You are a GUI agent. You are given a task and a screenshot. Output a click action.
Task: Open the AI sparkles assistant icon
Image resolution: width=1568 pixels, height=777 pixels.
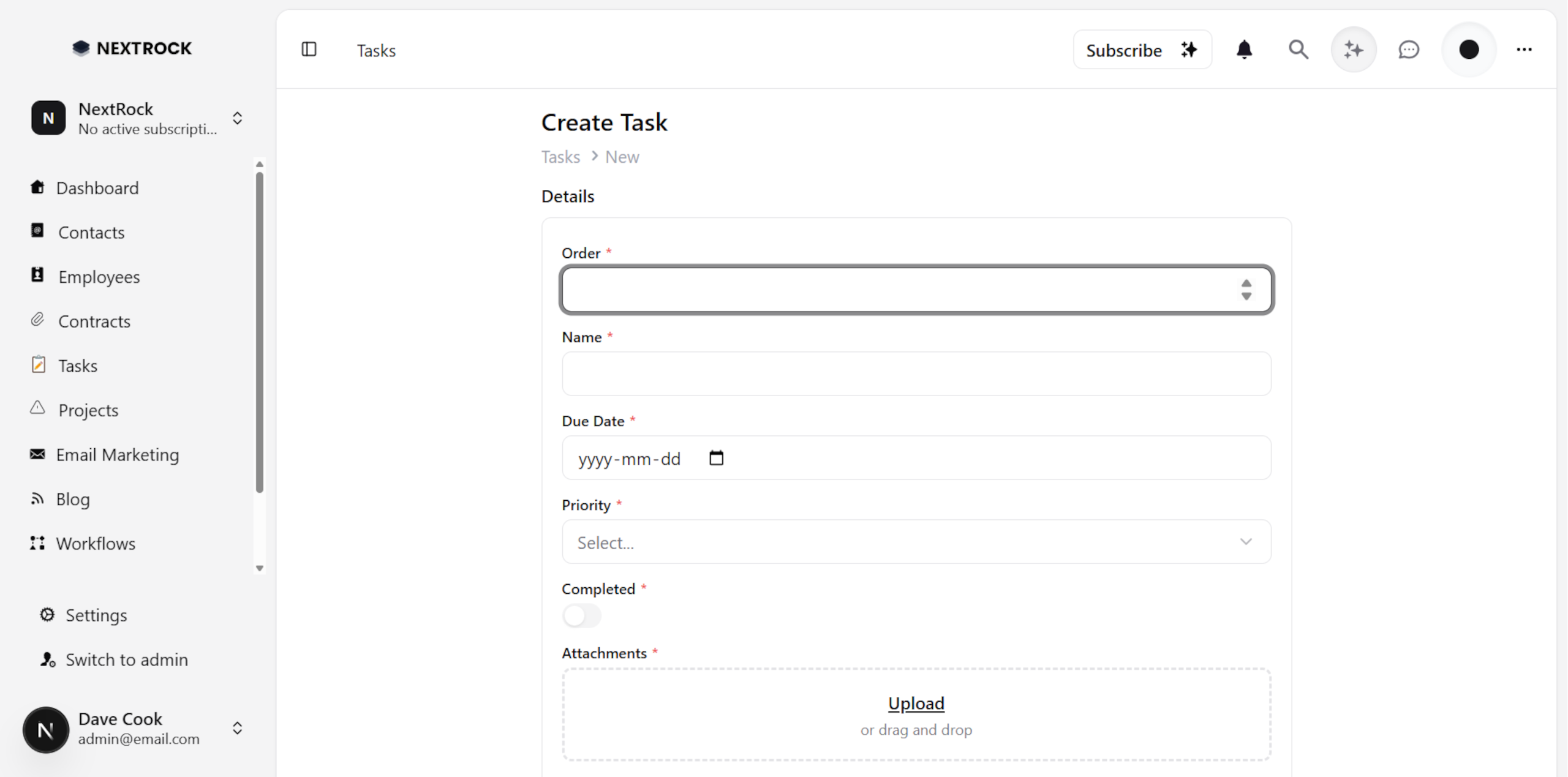tap(1354, 50)
